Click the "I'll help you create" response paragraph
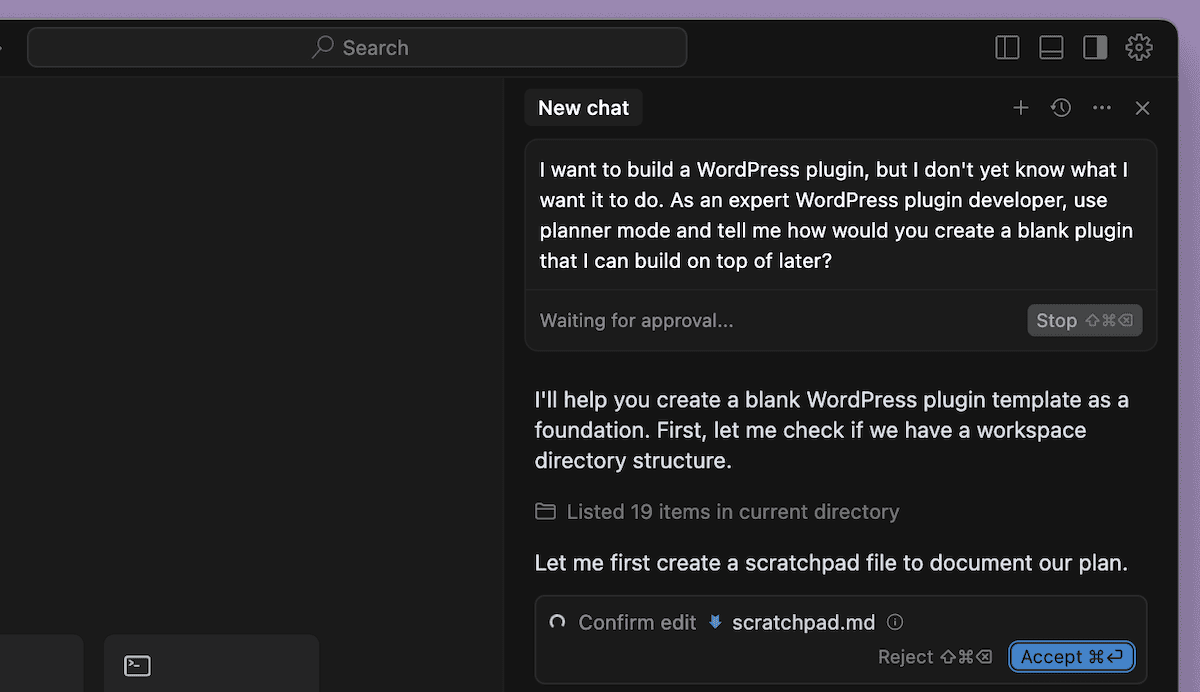Image resolution: width=1200 pixels, height=692 pixels. point(832,430)
